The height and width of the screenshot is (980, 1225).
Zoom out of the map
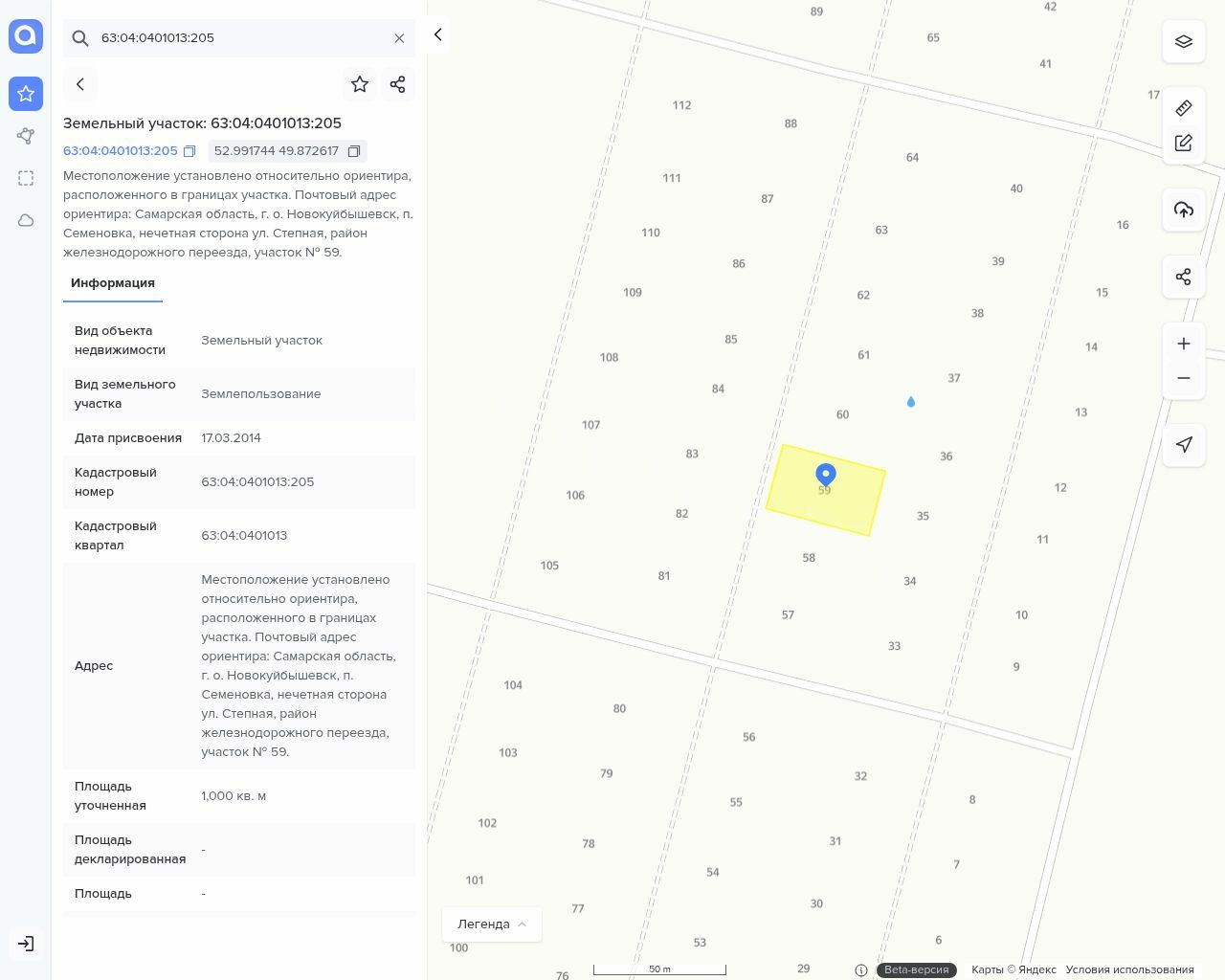[1183, 378]
